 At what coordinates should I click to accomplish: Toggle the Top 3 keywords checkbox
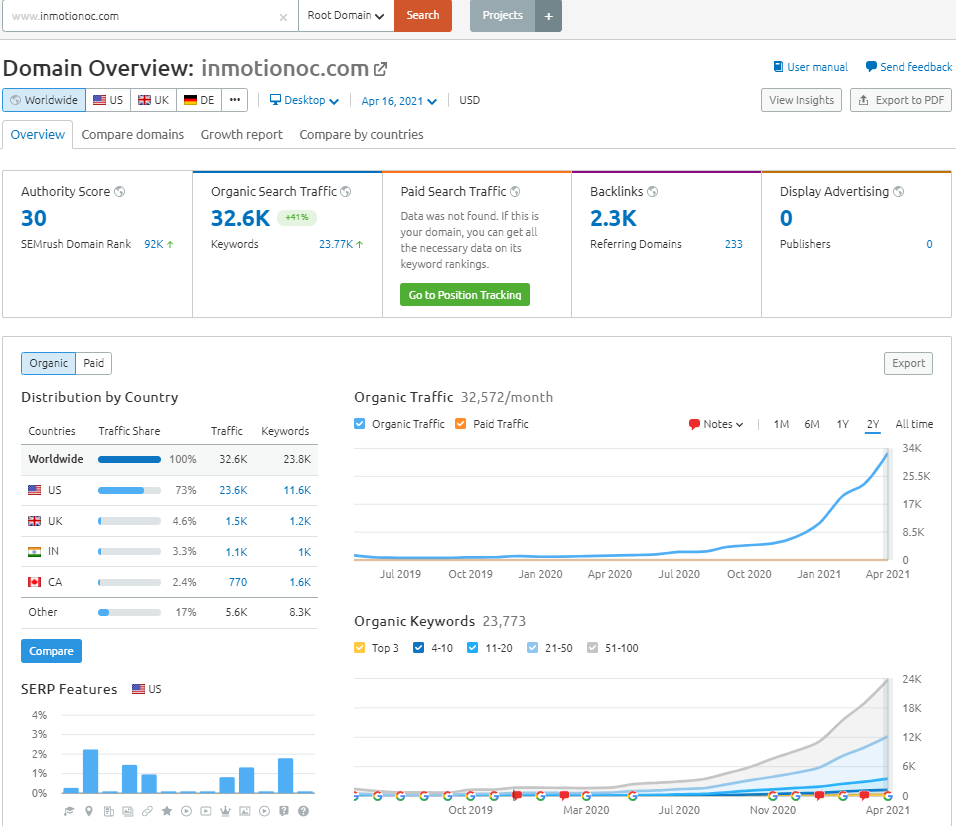pyautogui.click(x=360, y=648)
